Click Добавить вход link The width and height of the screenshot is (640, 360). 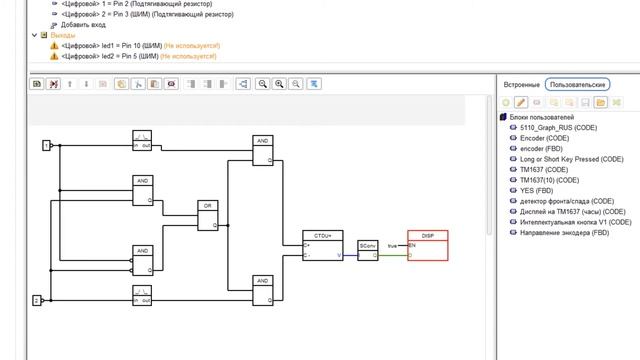(x=83, y=25)
